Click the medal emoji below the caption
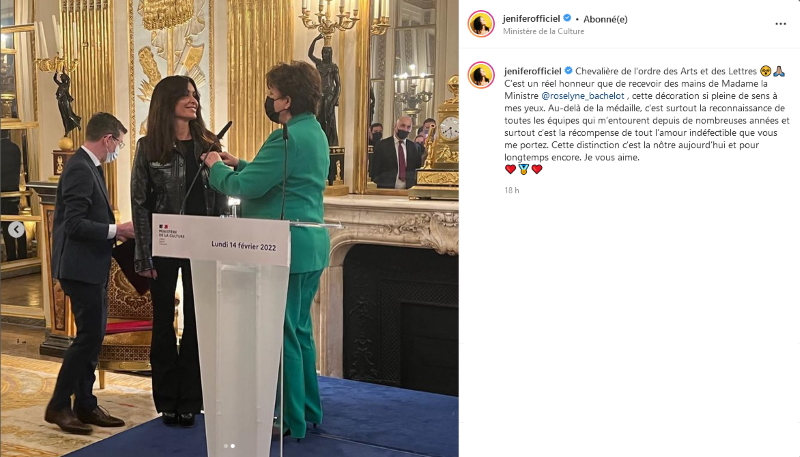The width and height of the screenshot is (800, 457). coord(523,169)
